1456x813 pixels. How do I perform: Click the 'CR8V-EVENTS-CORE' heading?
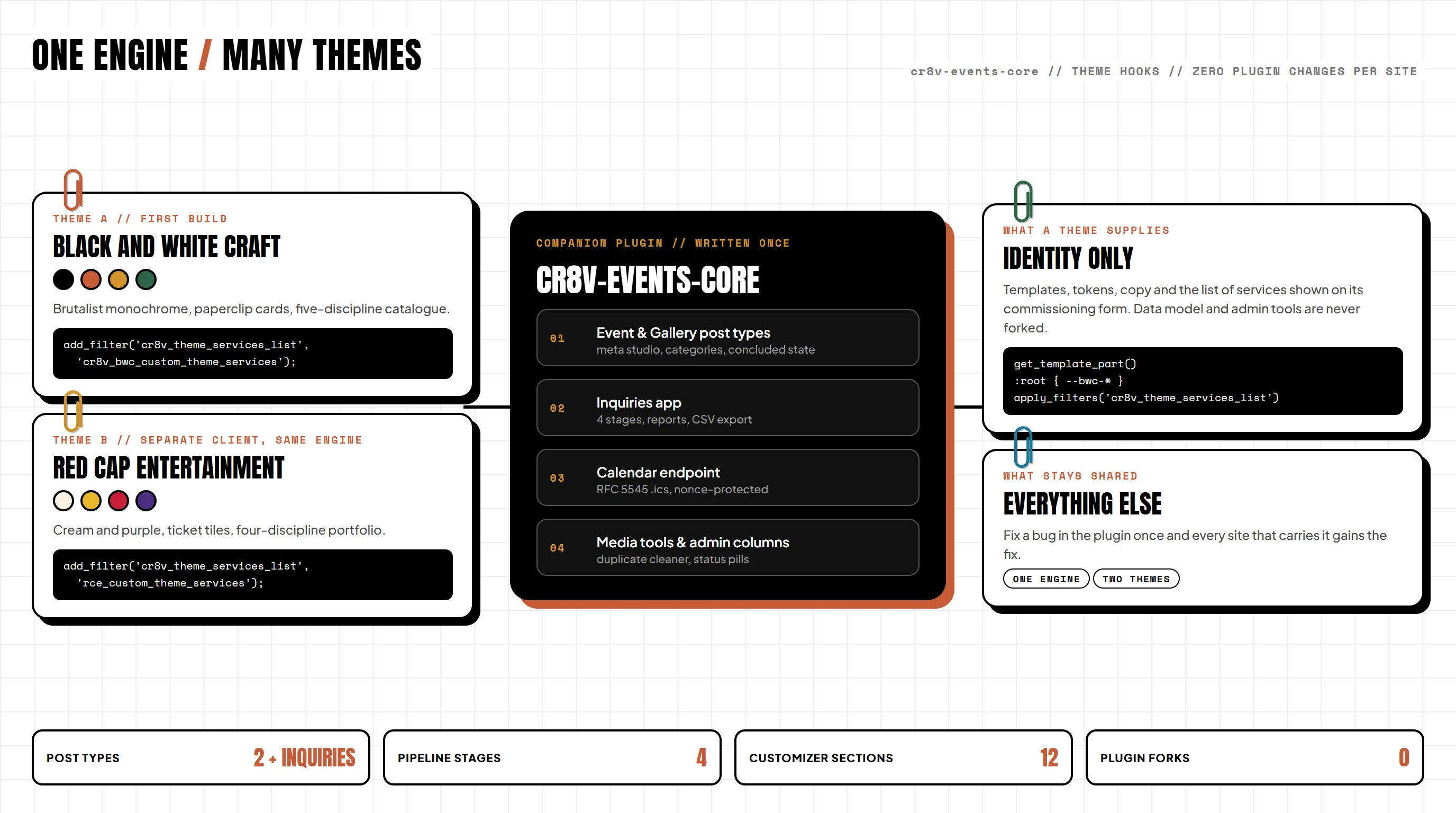648,280
